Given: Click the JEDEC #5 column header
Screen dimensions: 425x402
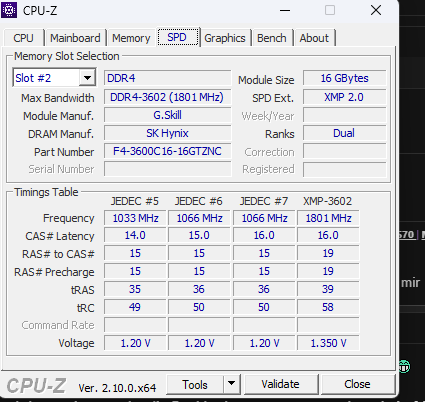Looking at the screenshot, I should [135, 201].
